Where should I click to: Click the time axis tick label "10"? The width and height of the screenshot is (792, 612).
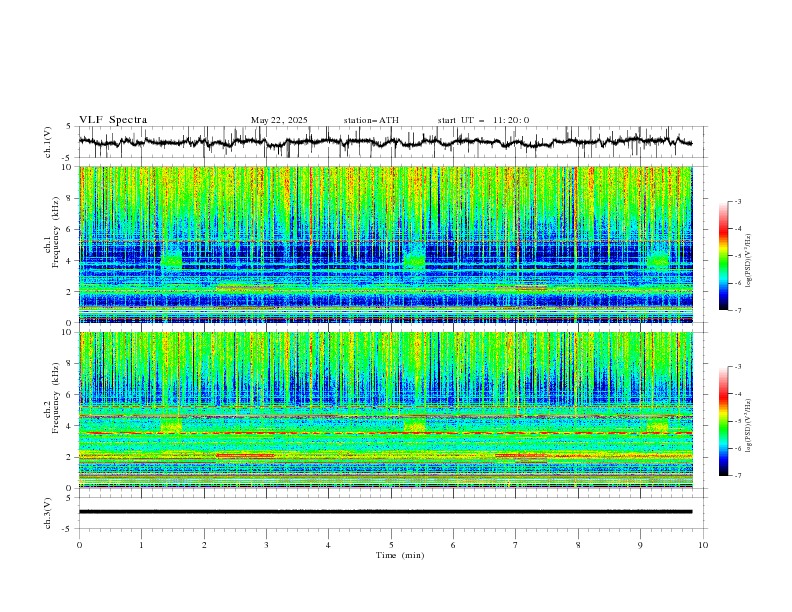tap(703, 545)
